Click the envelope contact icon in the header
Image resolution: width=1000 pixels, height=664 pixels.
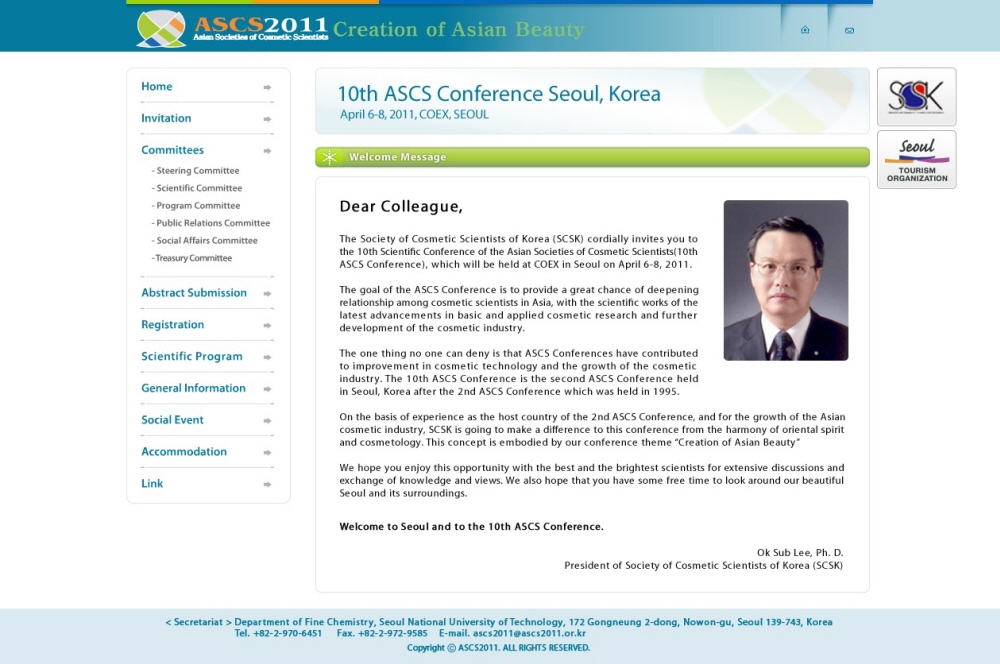849,30
